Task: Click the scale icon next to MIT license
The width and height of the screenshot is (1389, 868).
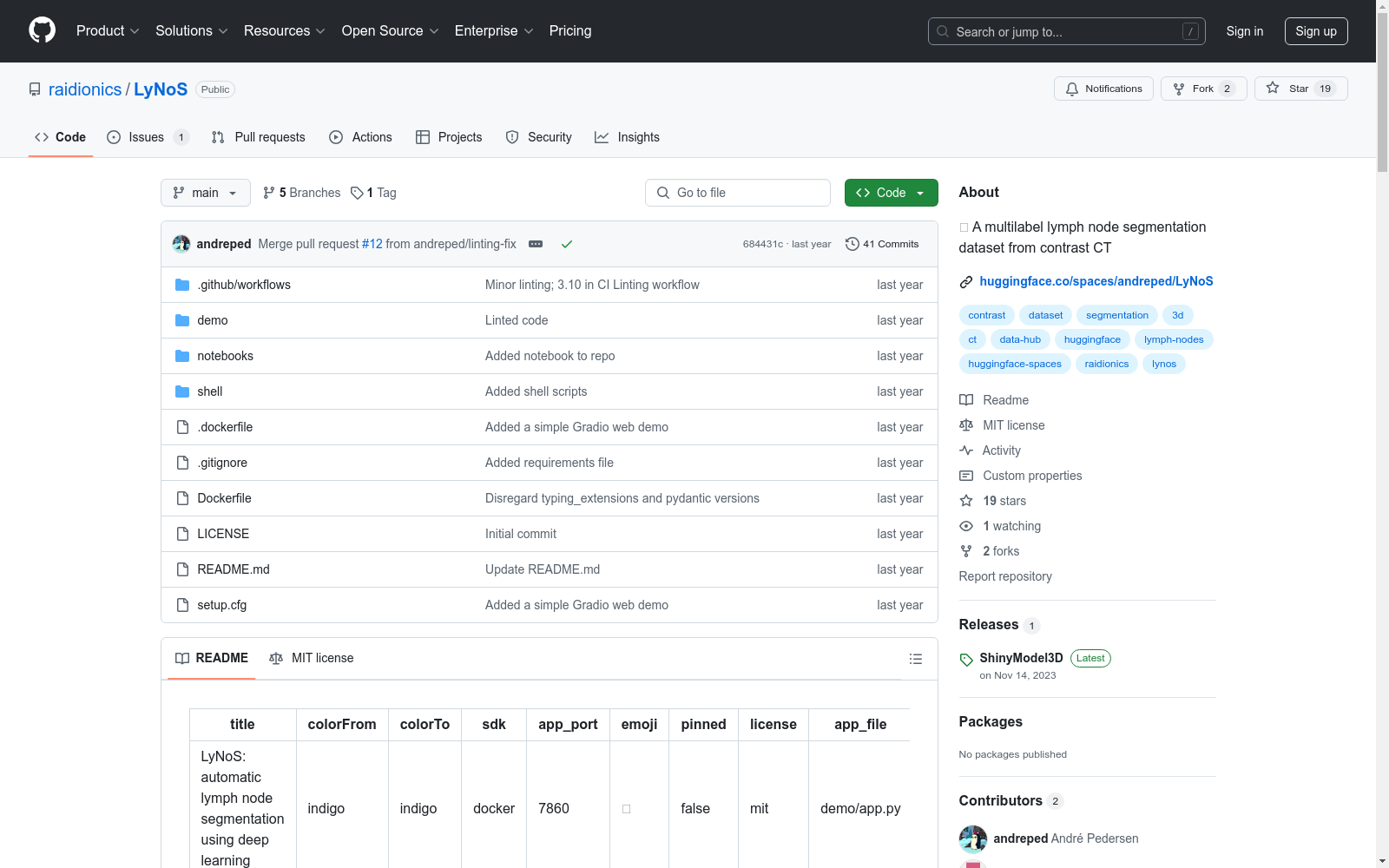Action: 966,425
